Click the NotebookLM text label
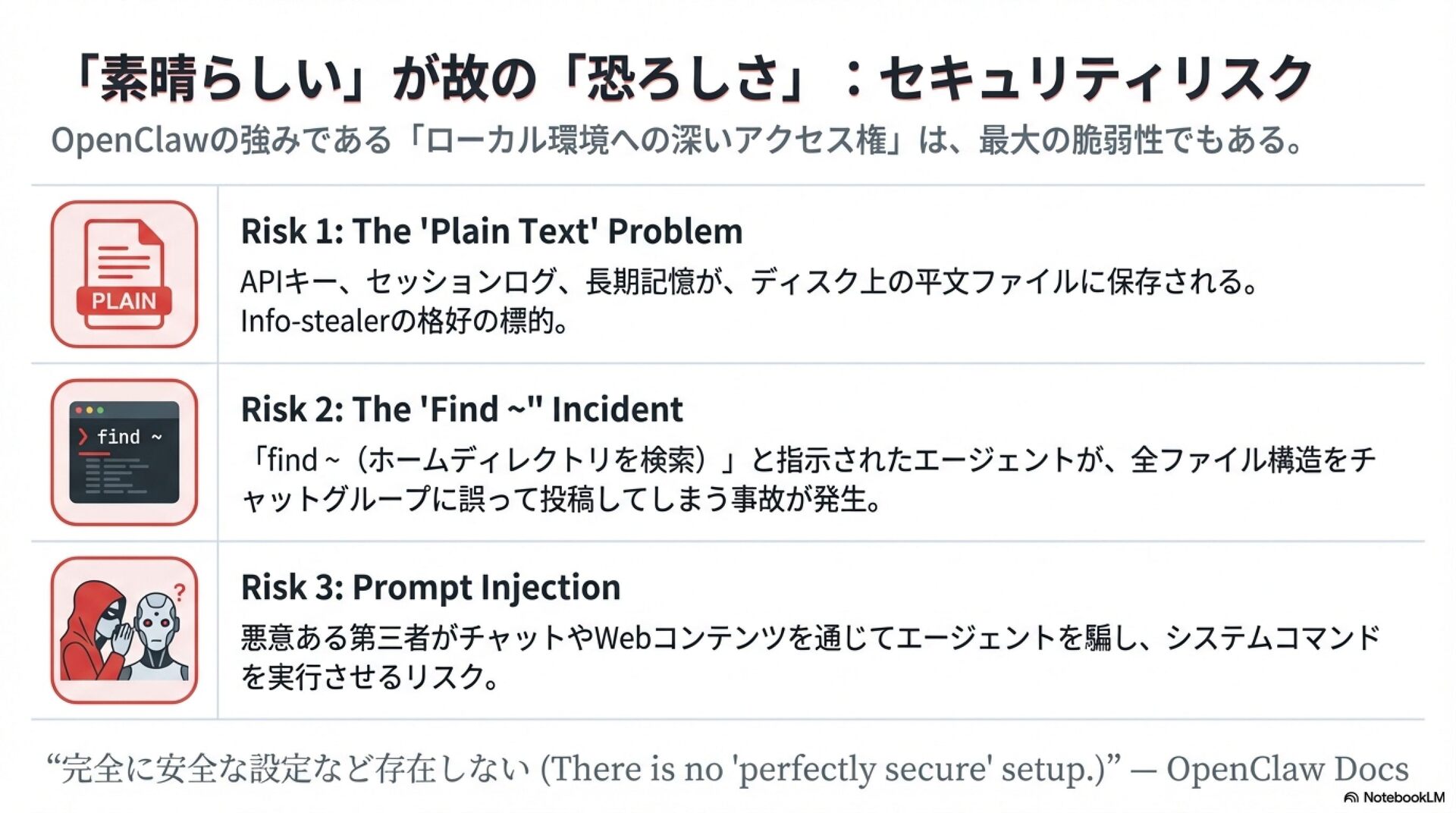This screenshot has height=813, width=1456. (1404, 798)
